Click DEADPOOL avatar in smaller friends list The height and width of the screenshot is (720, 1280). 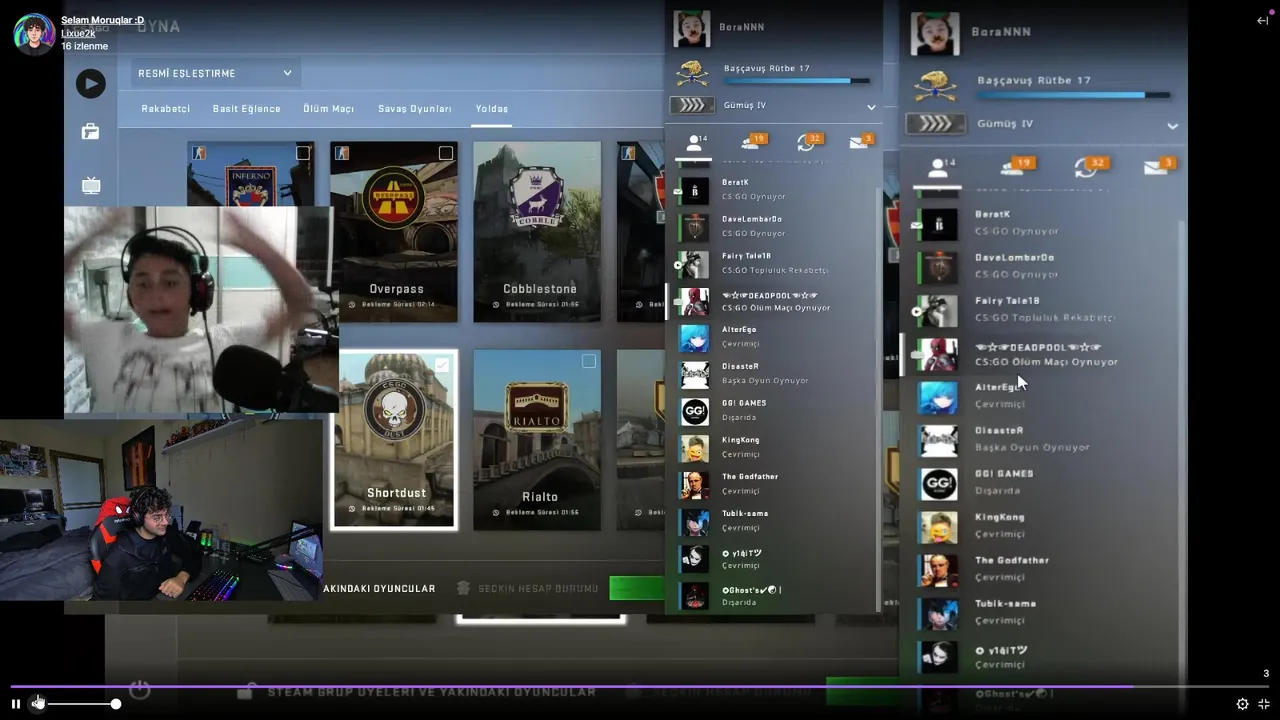point(694,301)
